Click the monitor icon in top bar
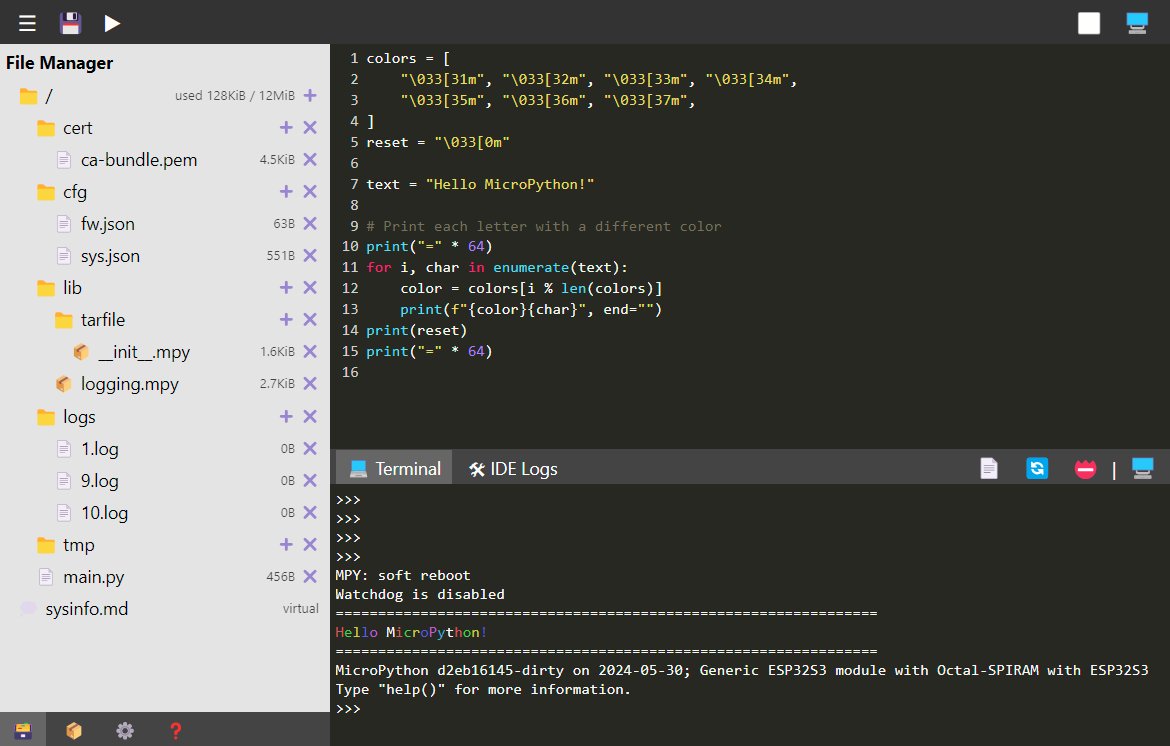 [1136, 23]
